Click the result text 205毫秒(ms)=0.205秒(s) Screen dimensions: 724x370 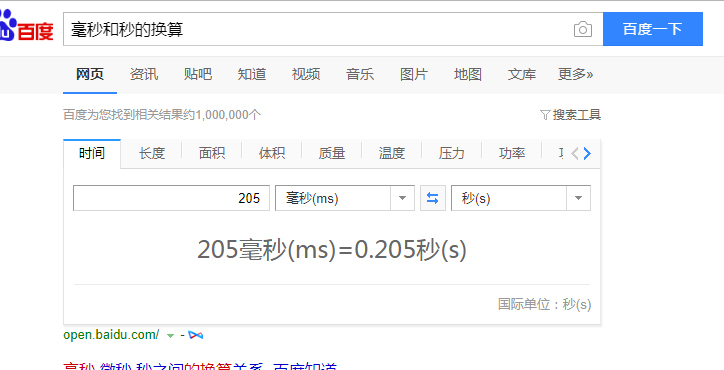[332, 250]
